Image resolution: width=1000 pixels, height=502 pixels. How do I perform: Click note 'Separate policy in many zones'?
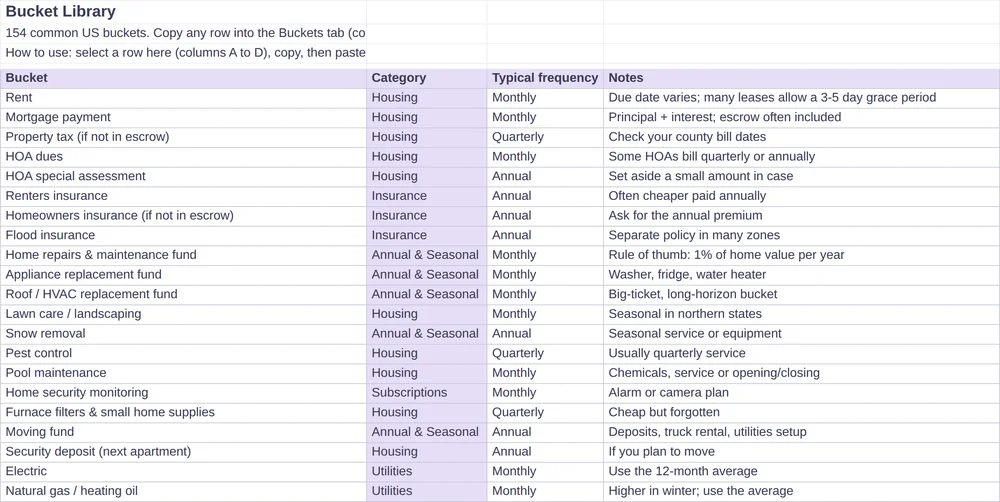coord(802,235)
